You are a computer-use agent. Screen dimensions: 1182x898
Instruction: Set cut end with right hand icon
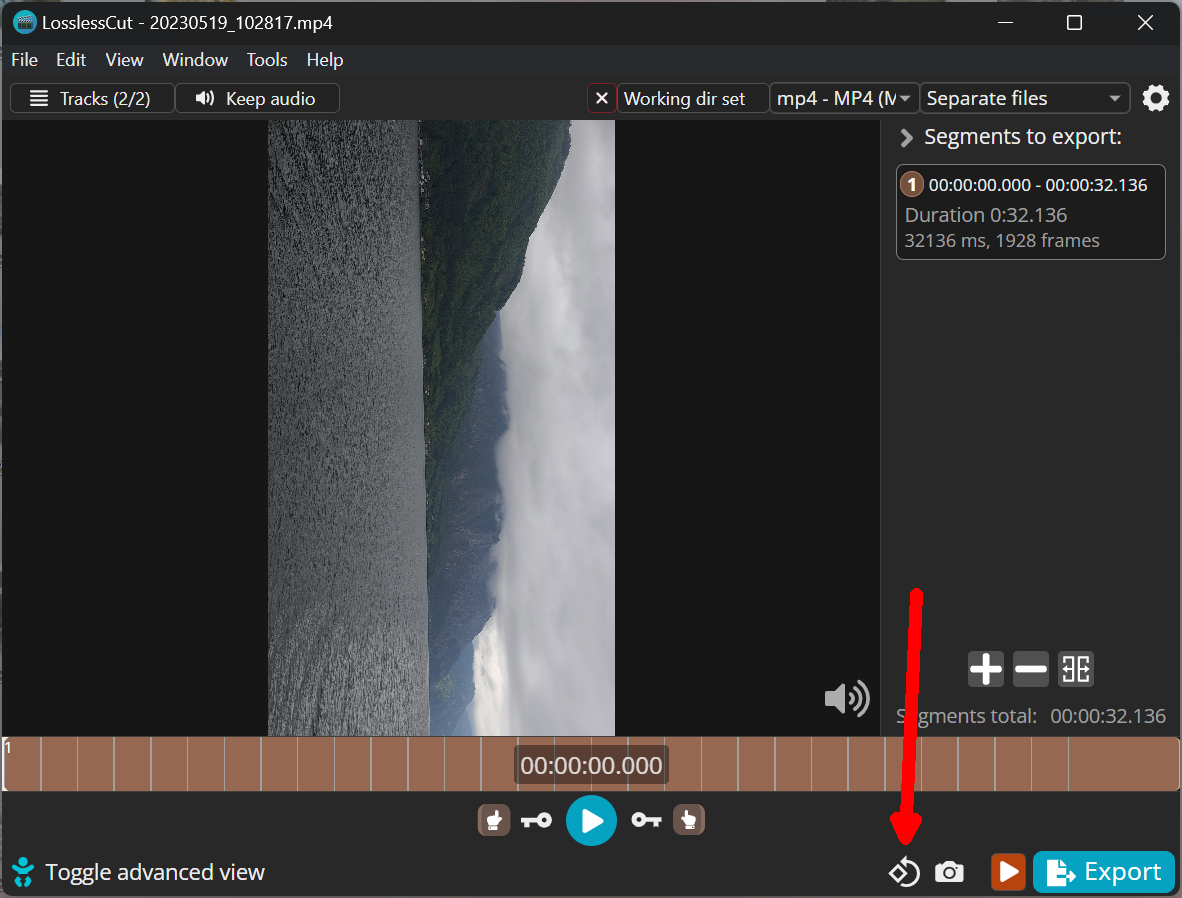pos(688,821)
